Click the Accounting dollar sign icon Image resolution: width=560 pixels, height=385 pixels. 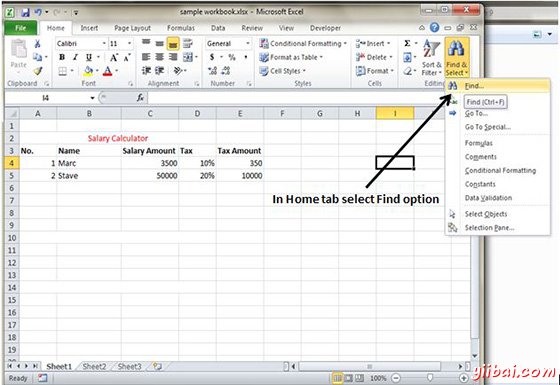tap(212, 57)
